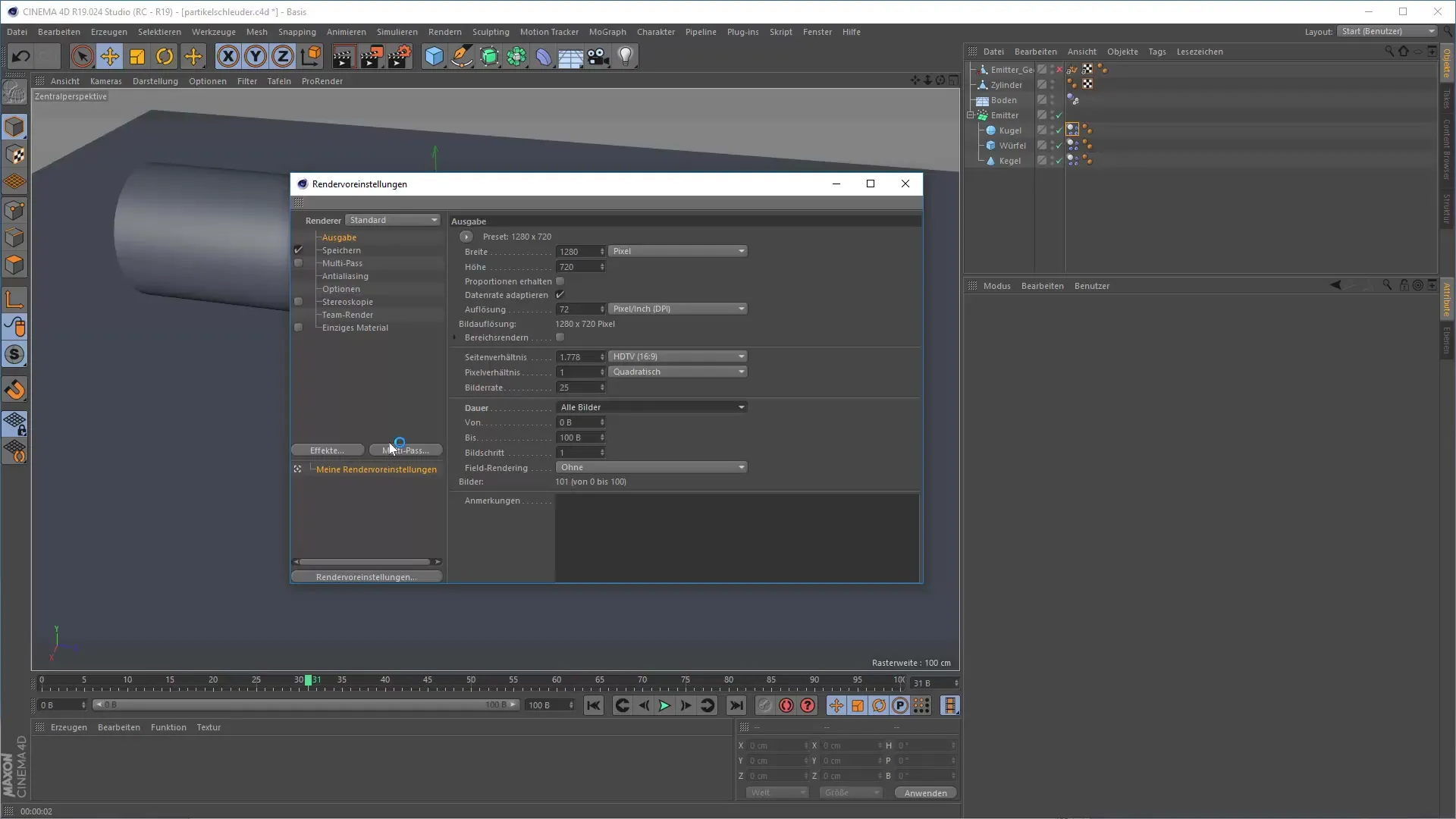Image resolution: width=1456 pixels, height=819 pixels.
Task: Toggle Proportionen erhalten checkbox
Action: tap(560, 281)
